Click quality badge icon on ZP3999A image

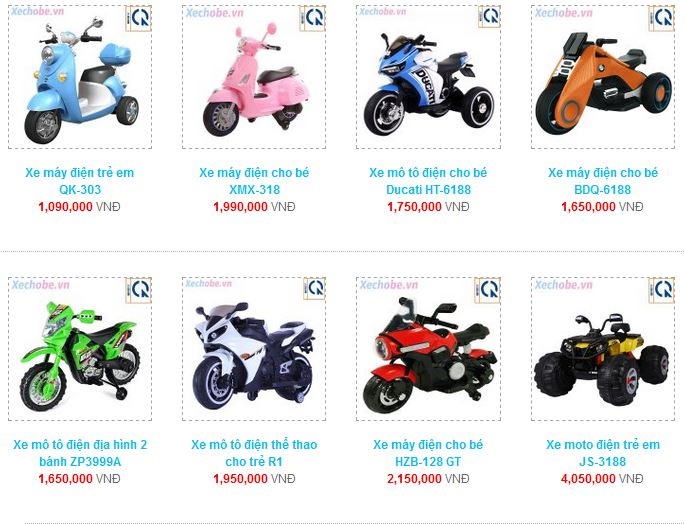(x=138, y=290)
